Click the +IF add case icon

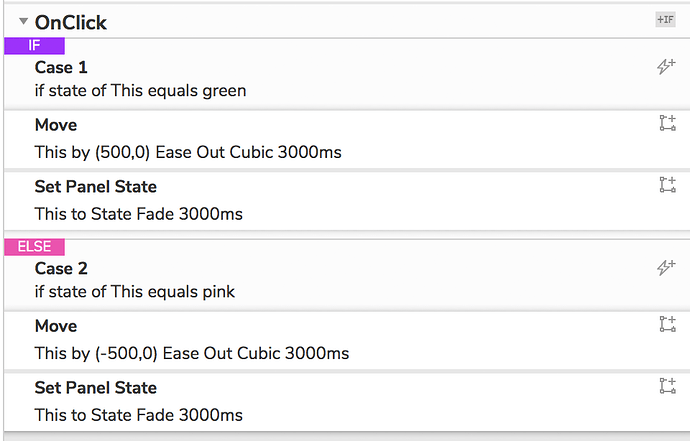[664, 20]
